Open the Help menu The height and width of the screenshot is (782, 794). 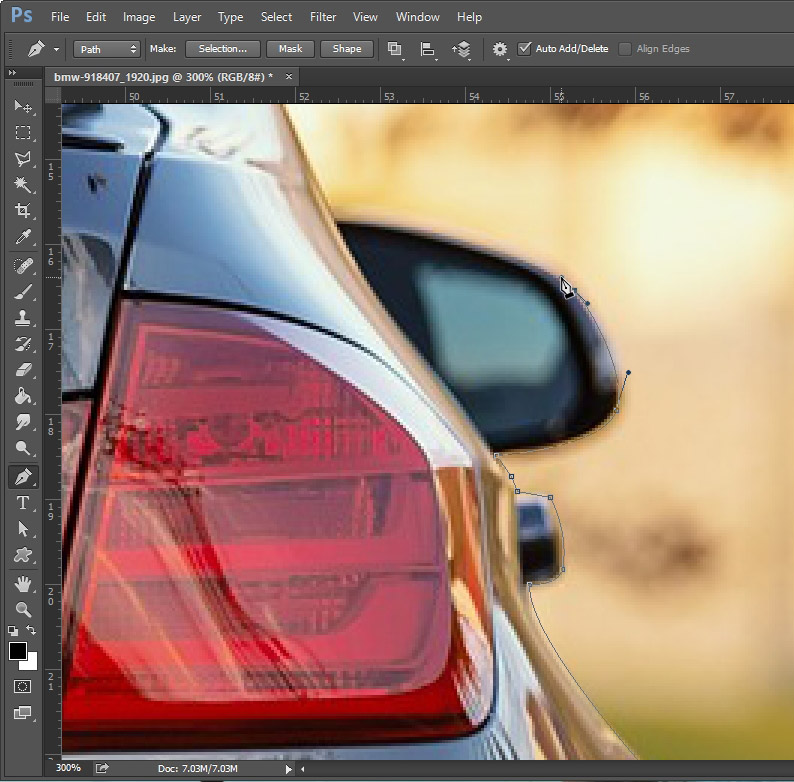(x=469, y=17)
